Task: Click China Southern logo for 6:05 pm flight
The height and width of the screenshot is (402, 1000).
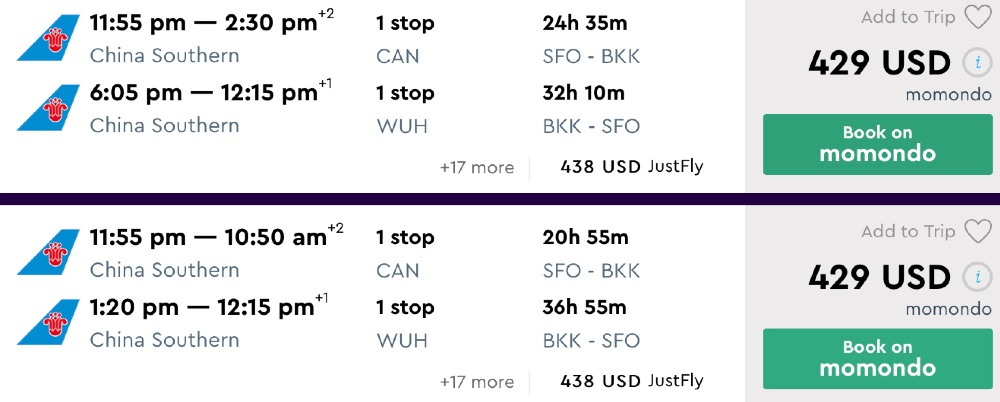Action: tap(48, 109)
